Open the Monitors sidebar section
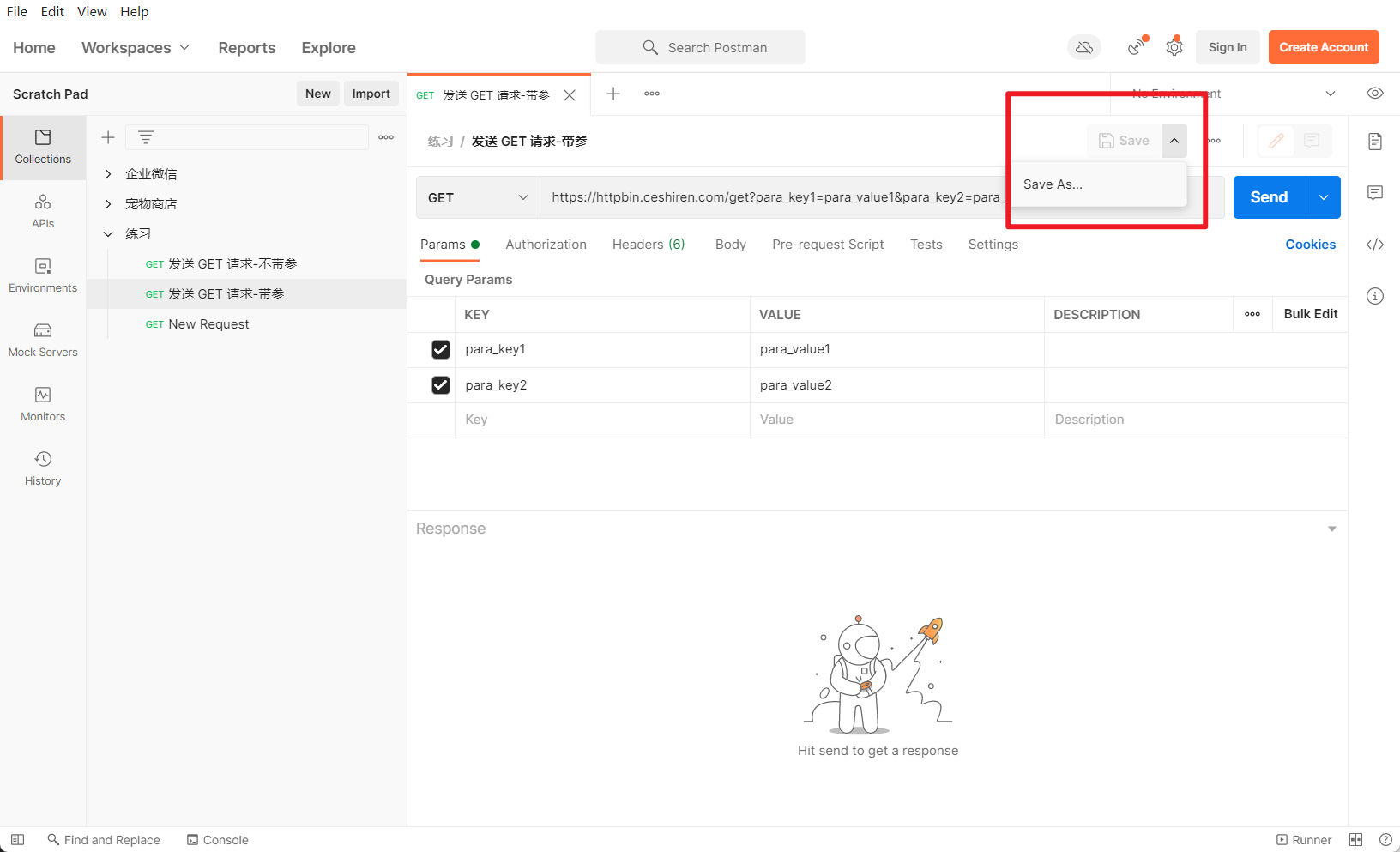This screenshot has width=1400, height=852. pyautogui.click(x=43, y=405)
